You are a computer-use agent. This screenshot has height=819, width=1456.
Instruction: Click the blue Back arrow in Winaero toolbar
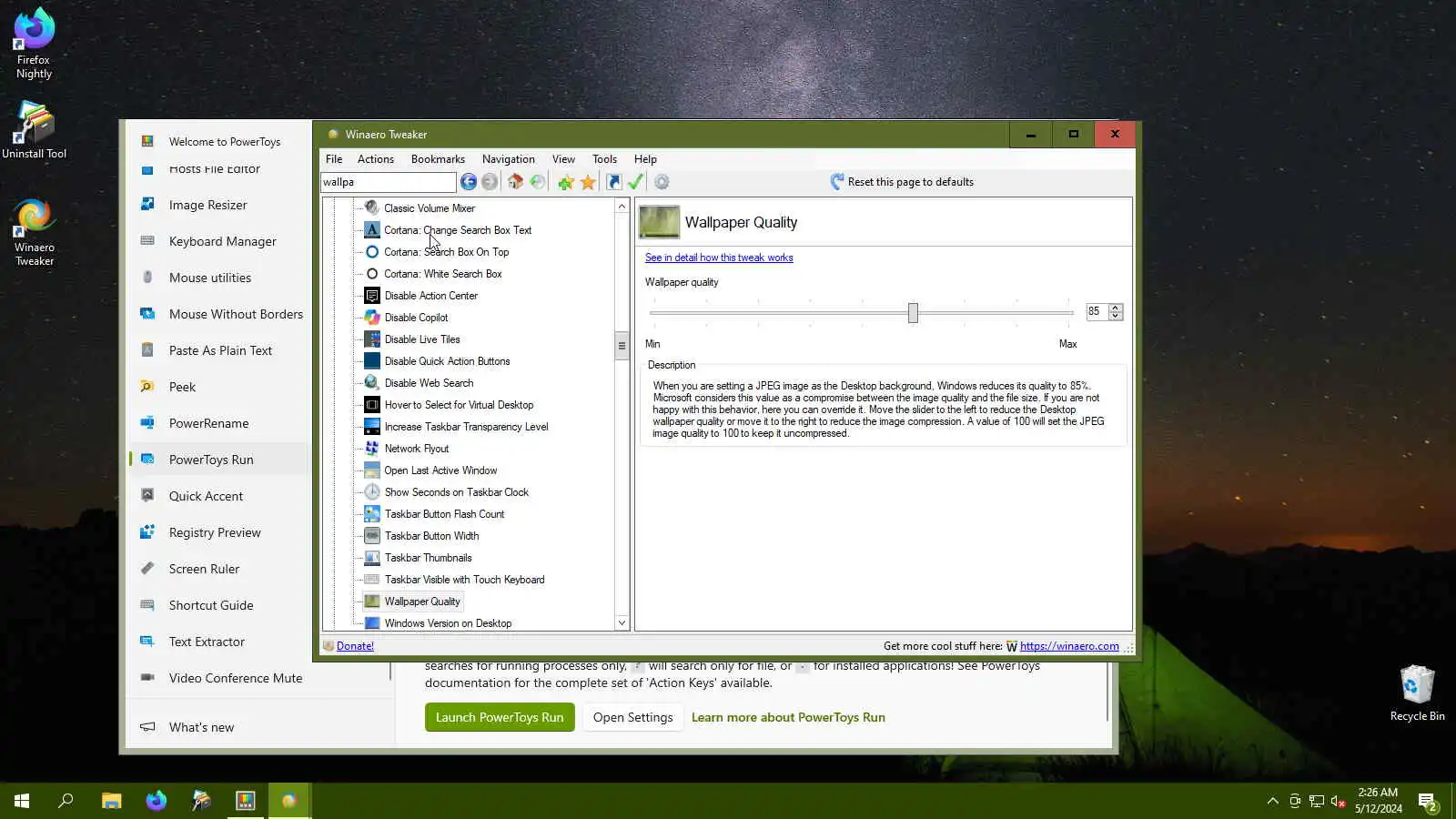click(x=469, y=182)
